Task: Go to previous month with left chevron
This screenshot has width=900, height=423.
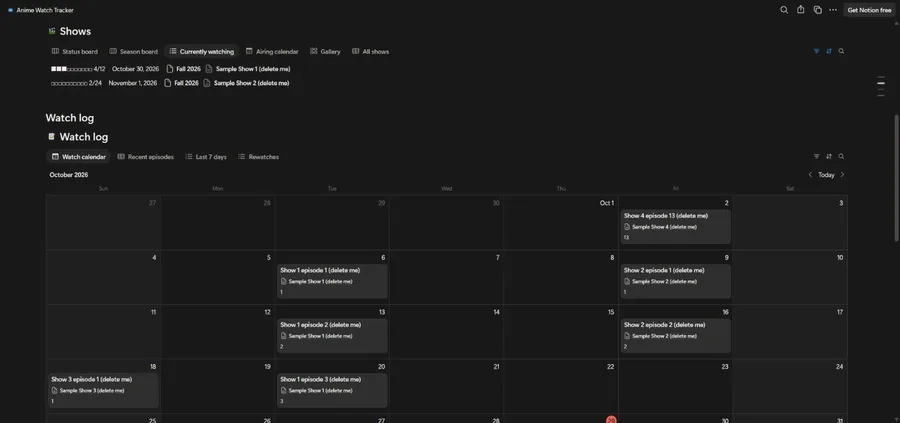Action: click(x=810, y=175)
